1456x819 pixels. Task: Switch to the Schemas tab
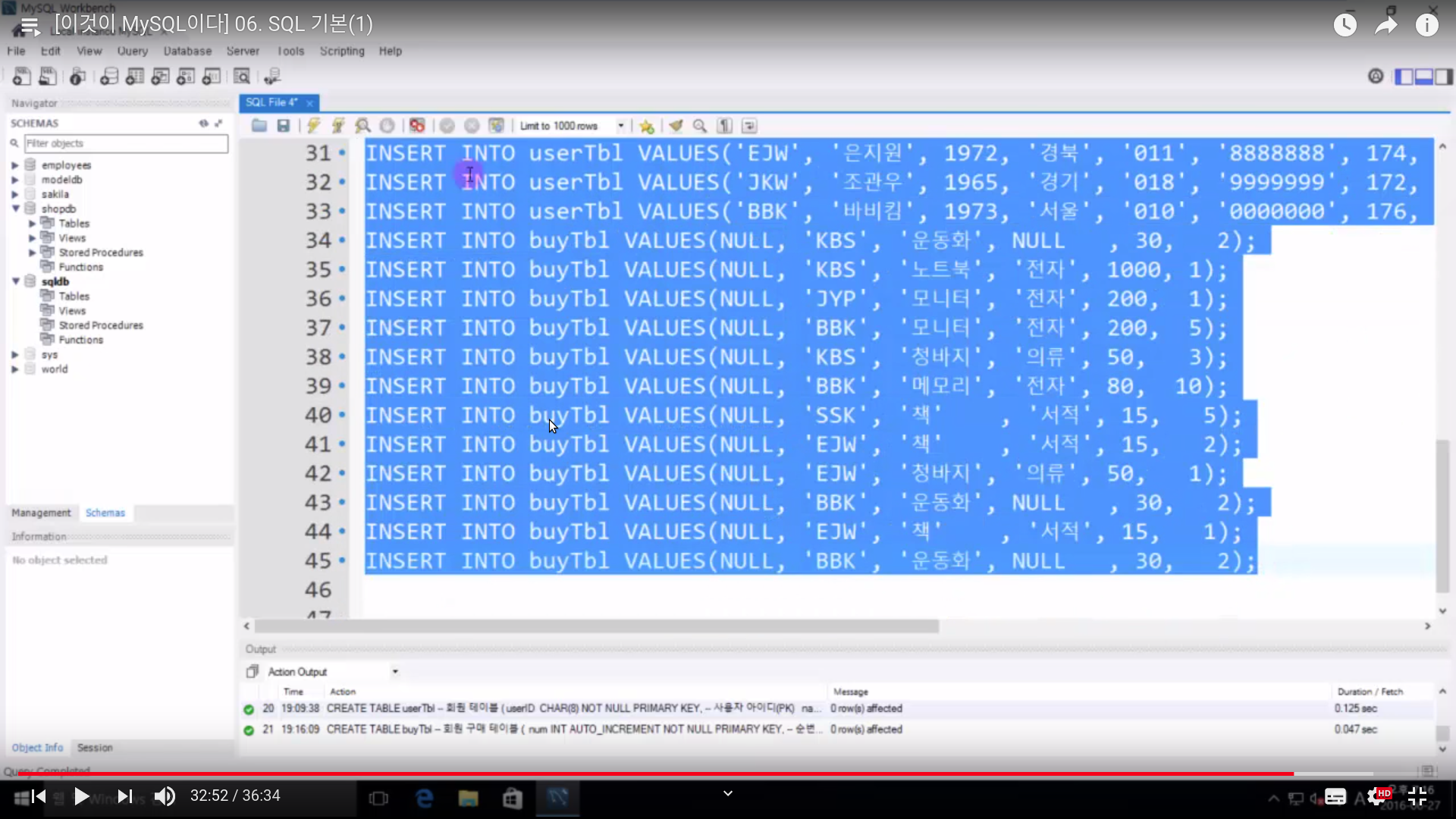(x=105, y=513)
